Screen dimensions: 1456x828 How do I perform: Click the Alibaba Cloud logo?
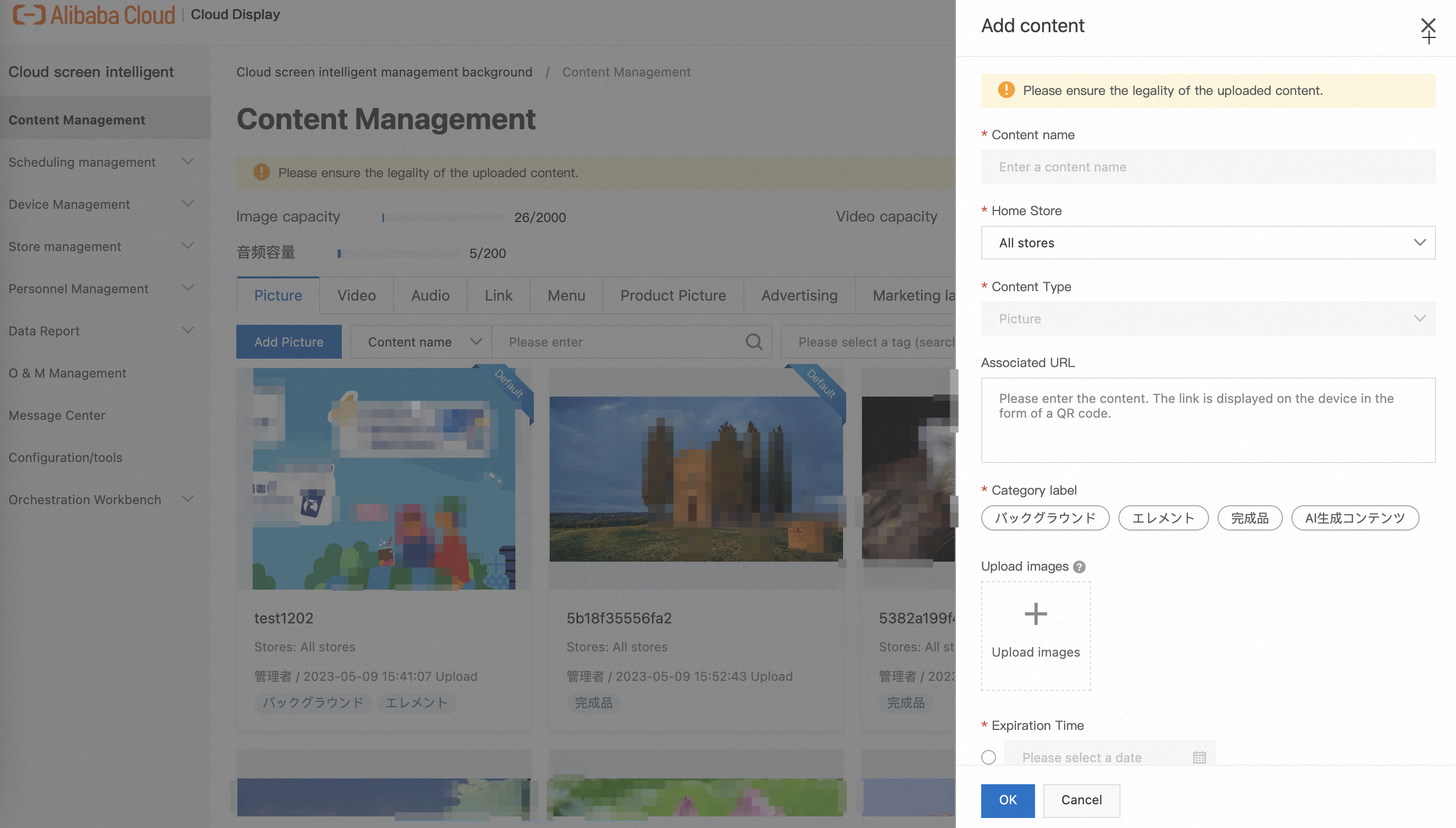[94, 15]
